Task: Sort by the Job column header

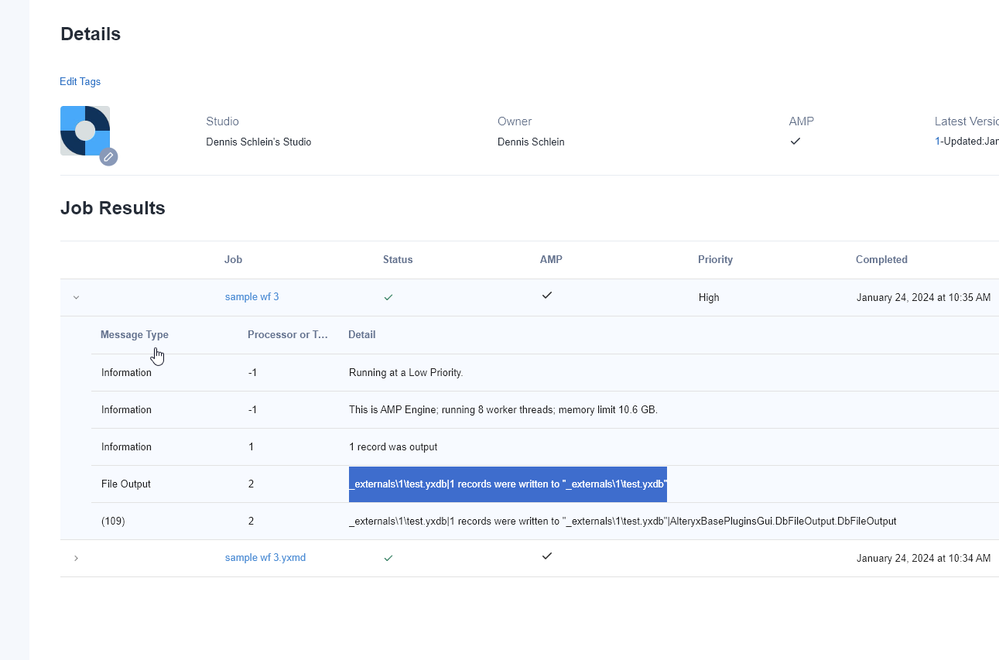Action: click(233, 259)
